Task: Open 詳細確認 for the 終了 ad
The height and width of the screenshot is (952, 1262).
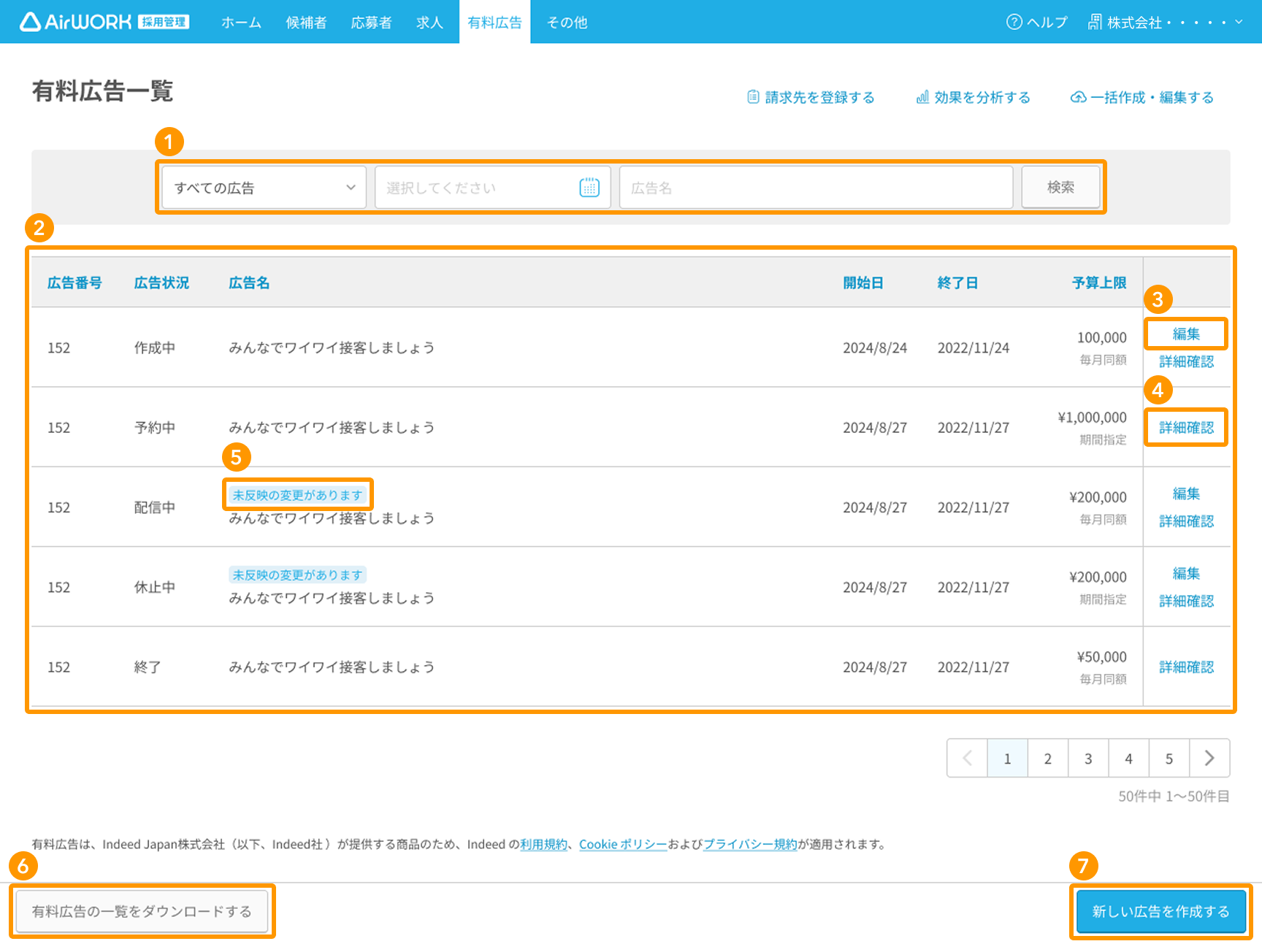Action: [1186, 667]
